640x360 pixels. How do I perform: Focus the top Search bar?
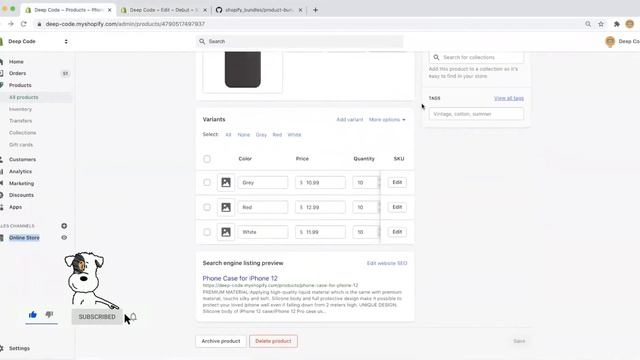pos(299,41)
